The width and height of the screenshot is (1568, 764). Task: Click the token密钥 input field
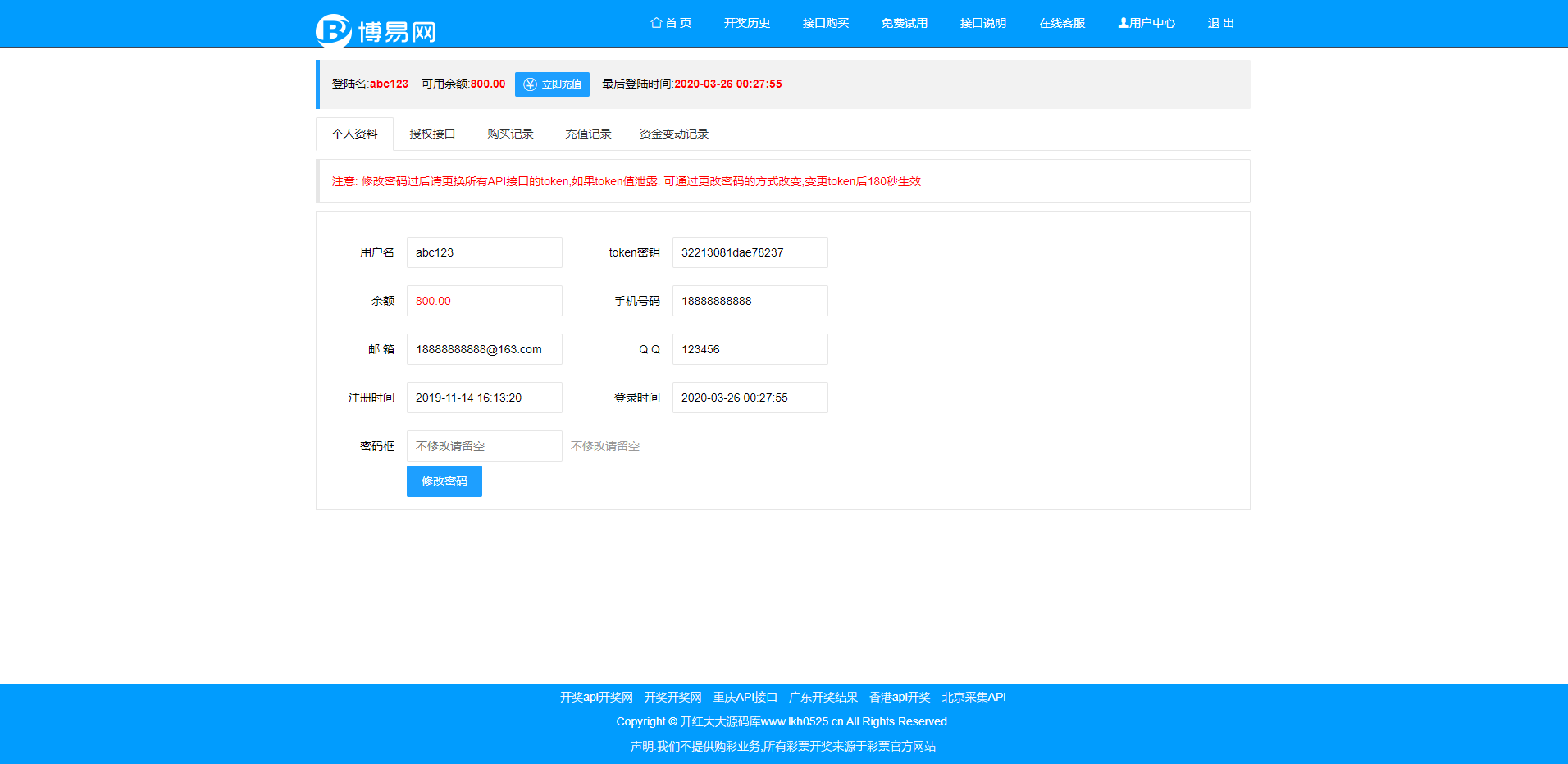(x=750, y=252)
